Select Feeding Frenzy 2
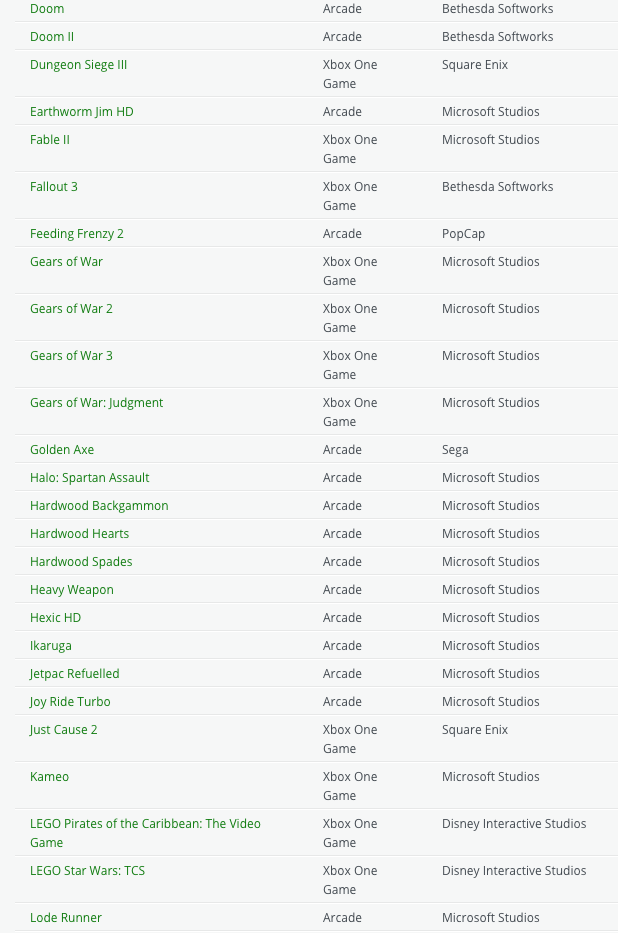The image size is (618, 933). tap(77, 233)
